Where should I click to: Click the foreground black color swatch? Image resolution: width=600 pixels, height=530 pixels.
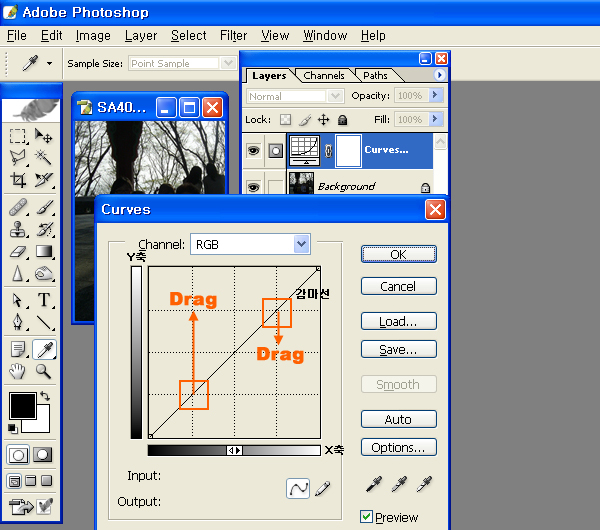tap(22, 405)
